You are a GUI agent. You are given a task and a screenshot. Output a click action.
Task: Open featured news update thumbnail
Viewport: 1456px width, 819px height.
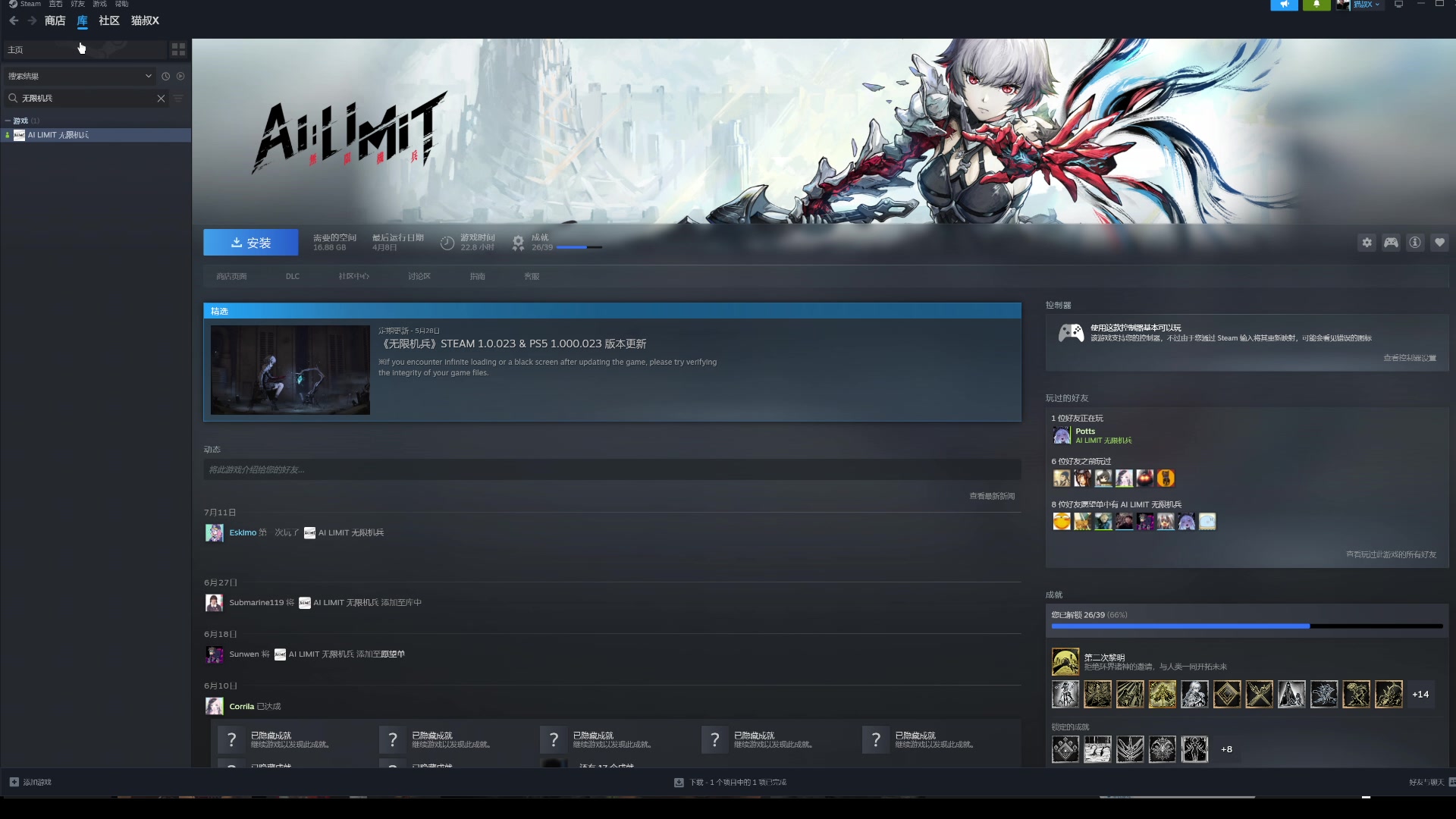click(x=290, y=370)
